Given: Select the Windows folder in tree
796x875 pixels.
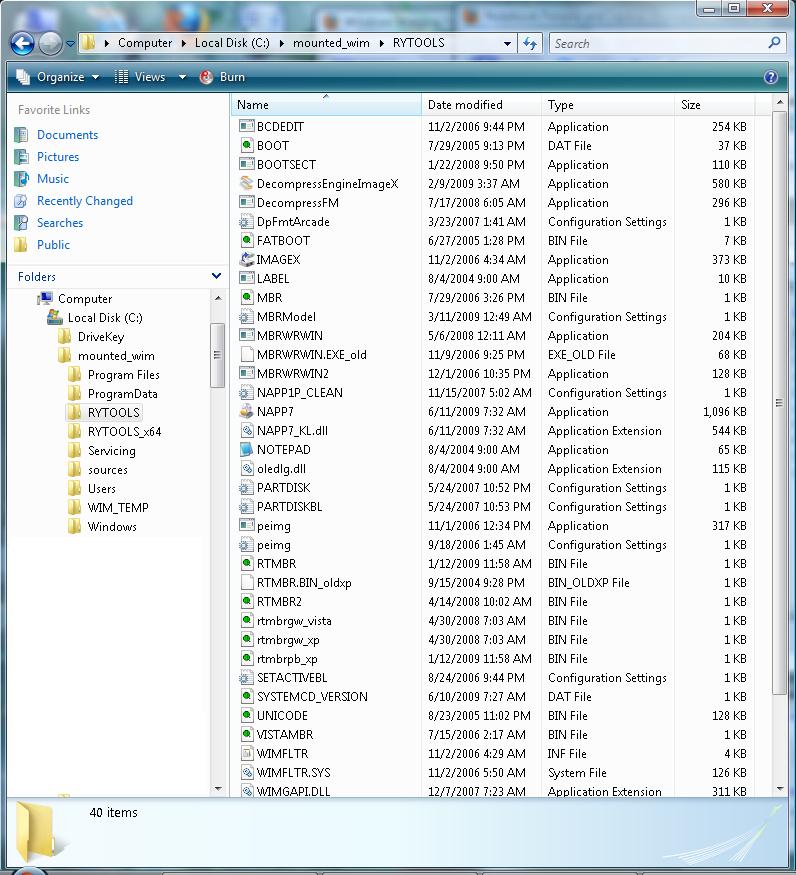Looking at the screenshot, I should click(x=112, y=526).
